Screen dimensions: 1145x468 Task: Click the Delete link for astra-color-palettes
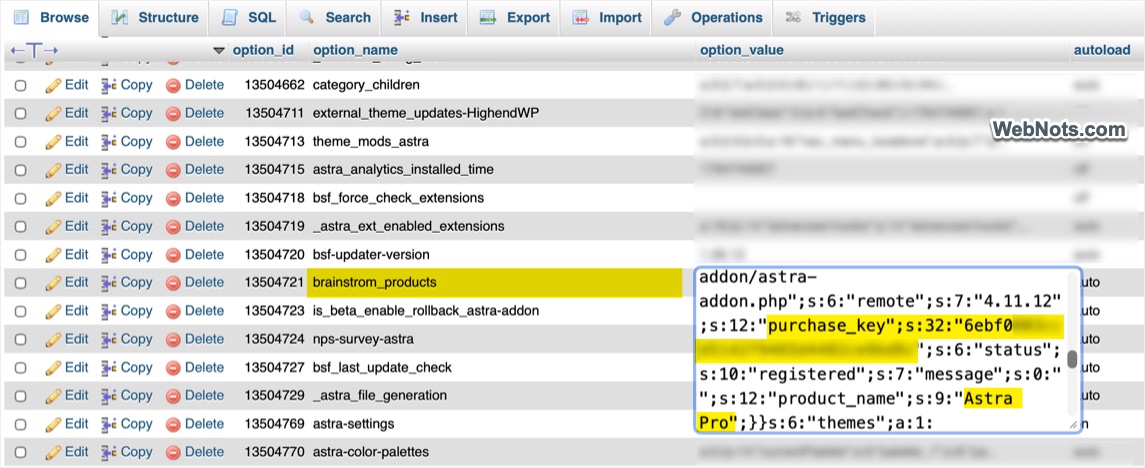click(204, 452)
